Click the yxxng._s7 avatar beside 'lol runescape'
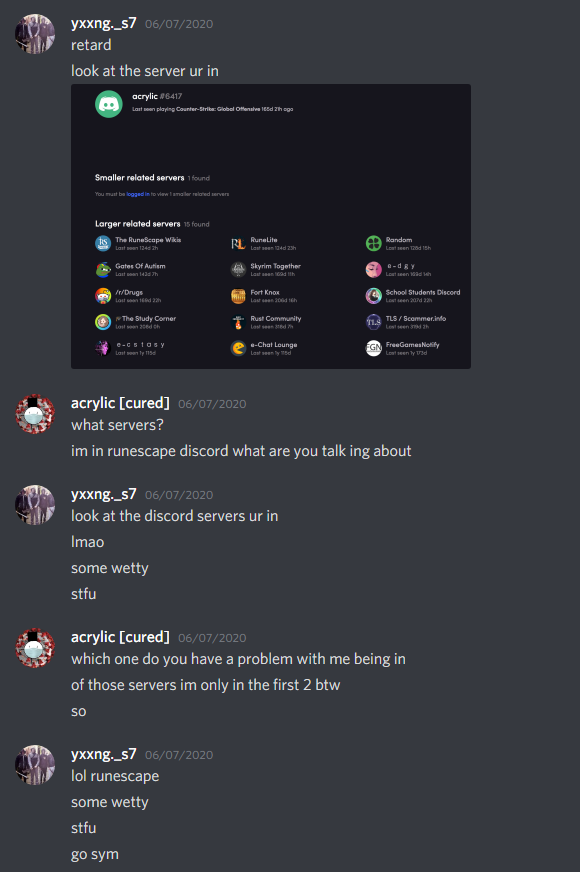Viewport: 580px width, 872px height. click(34, 765)
